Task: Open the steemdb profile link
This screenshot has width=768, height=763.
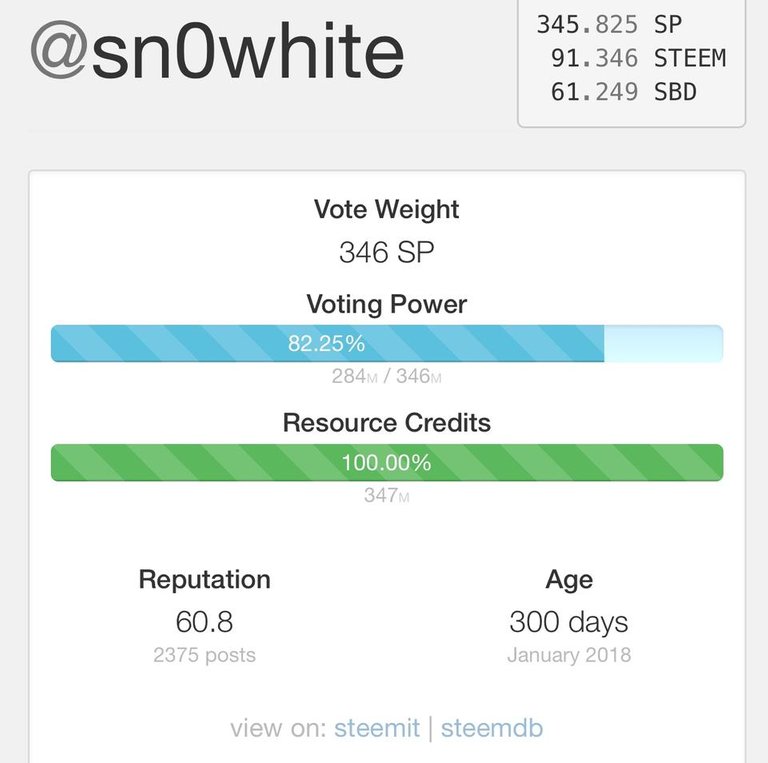Action: coord(492,728)
